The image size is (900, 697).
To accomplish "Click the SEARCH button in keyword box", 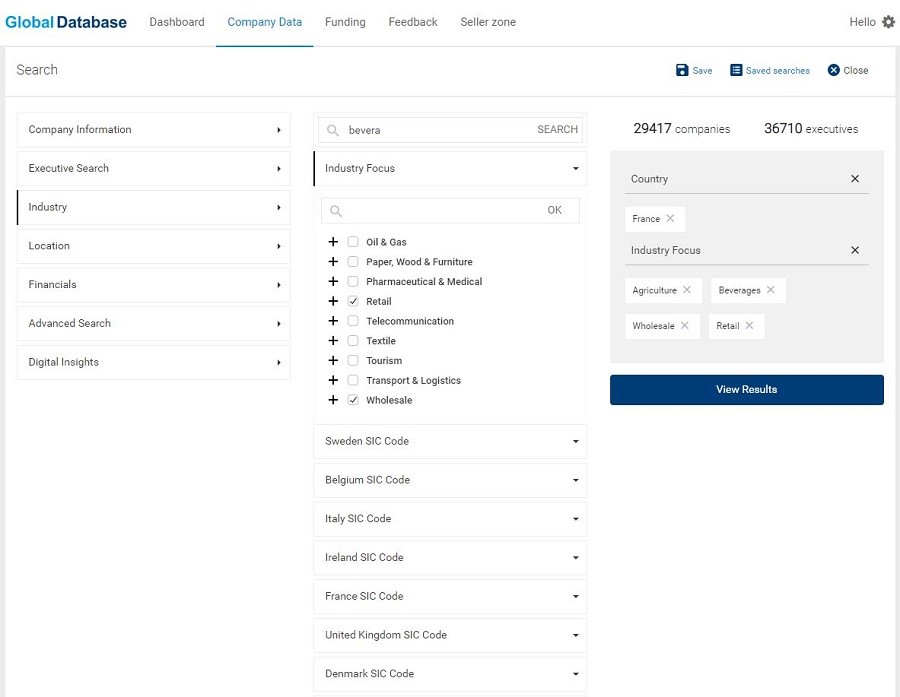I will pos(557,130).
